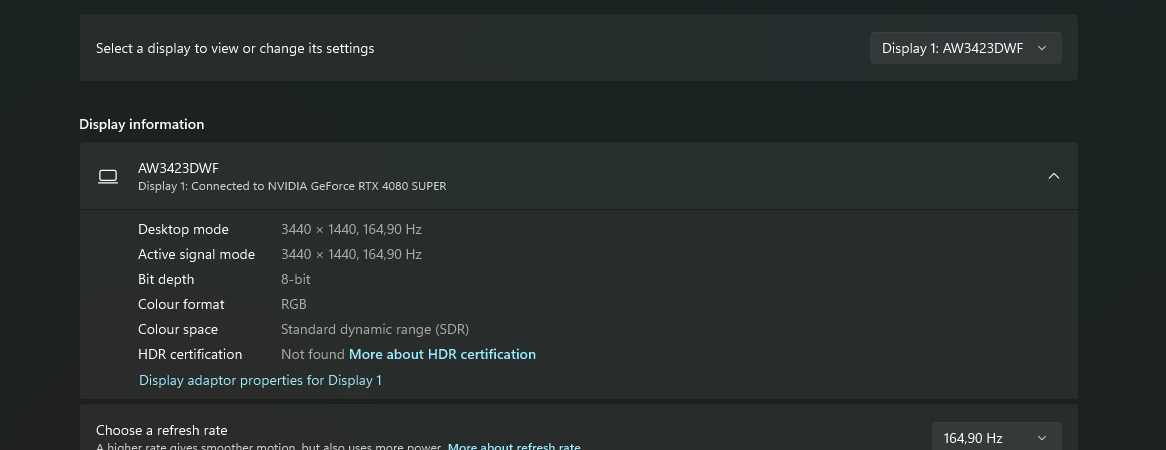
Task: Click the chevron arrow in display selector
Action: [1042, 48]
